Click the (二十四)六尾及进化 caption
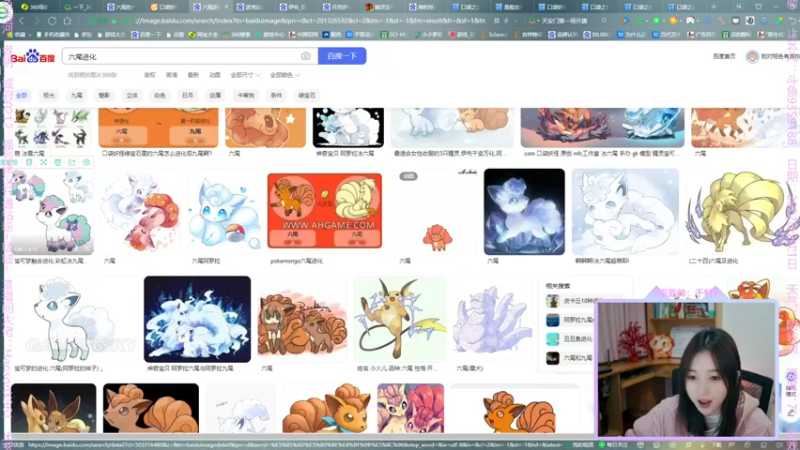Image resolution: width=800 pixels, height=450 pixels. [713, 261]
